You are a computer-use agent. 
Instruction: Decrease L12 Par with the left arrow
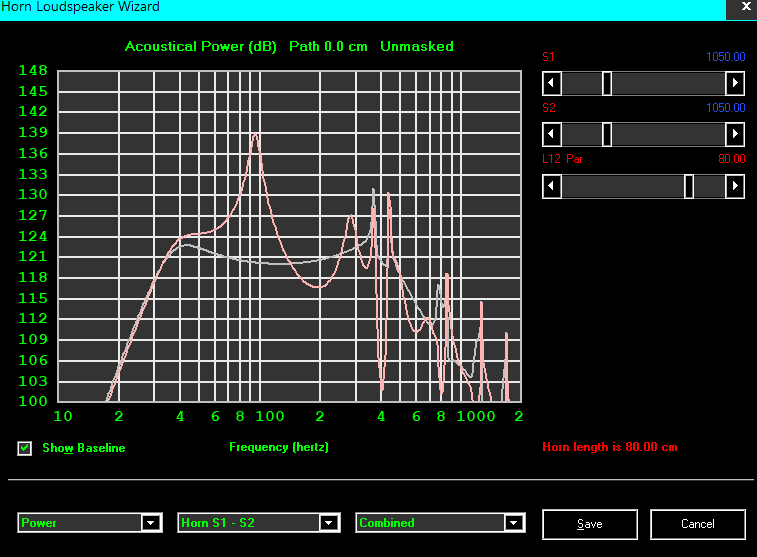pyautogui.click(x=552, y=186)
